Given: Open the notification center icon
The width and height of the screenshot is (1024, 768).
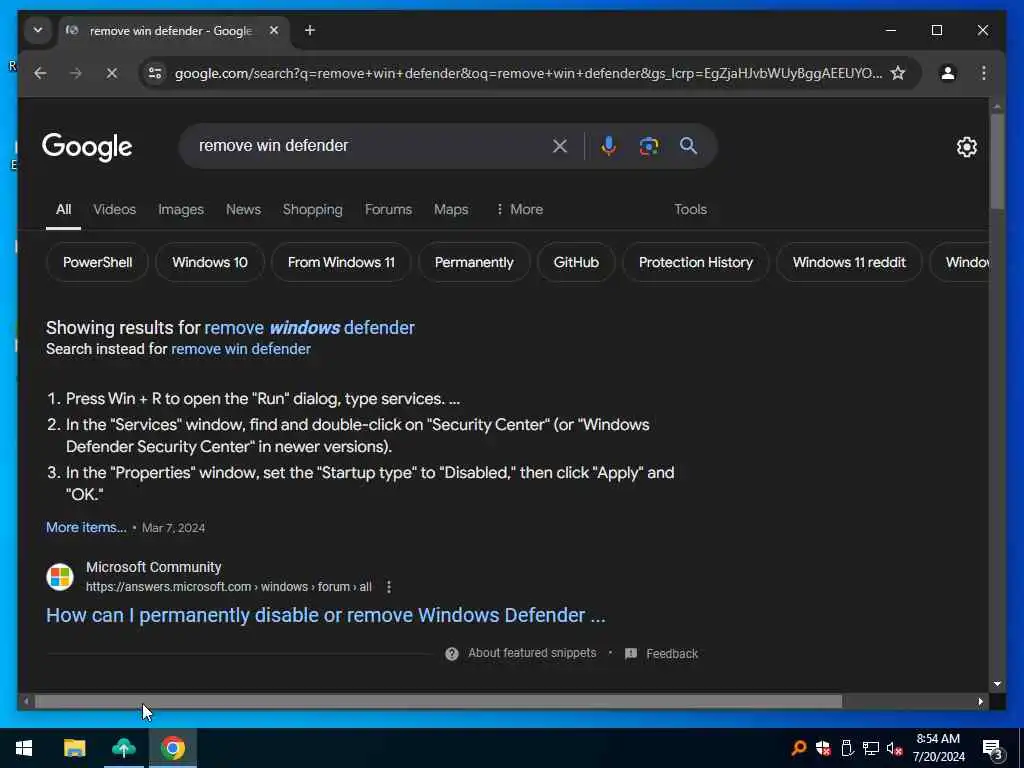Looking at the screenshot, I should click(x=992, y=749).
